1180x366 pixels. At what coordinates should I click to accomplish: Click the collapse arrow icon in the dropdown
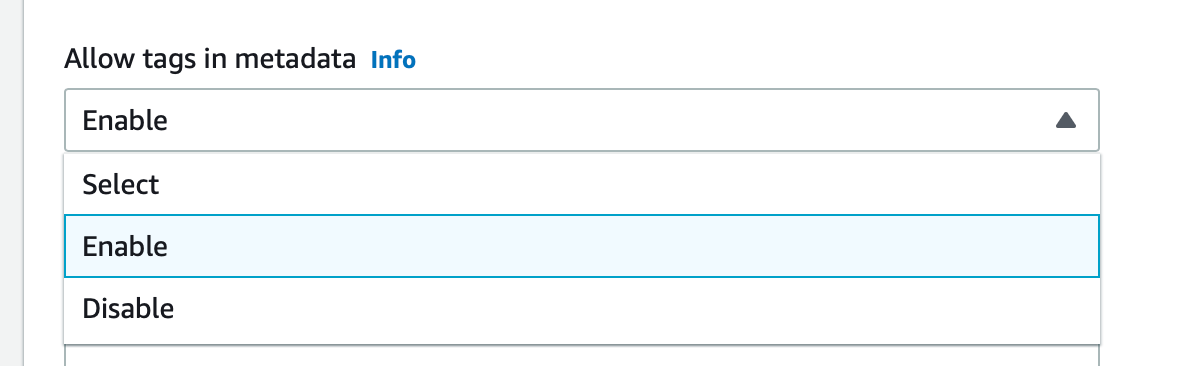[x=1066, y=120]
